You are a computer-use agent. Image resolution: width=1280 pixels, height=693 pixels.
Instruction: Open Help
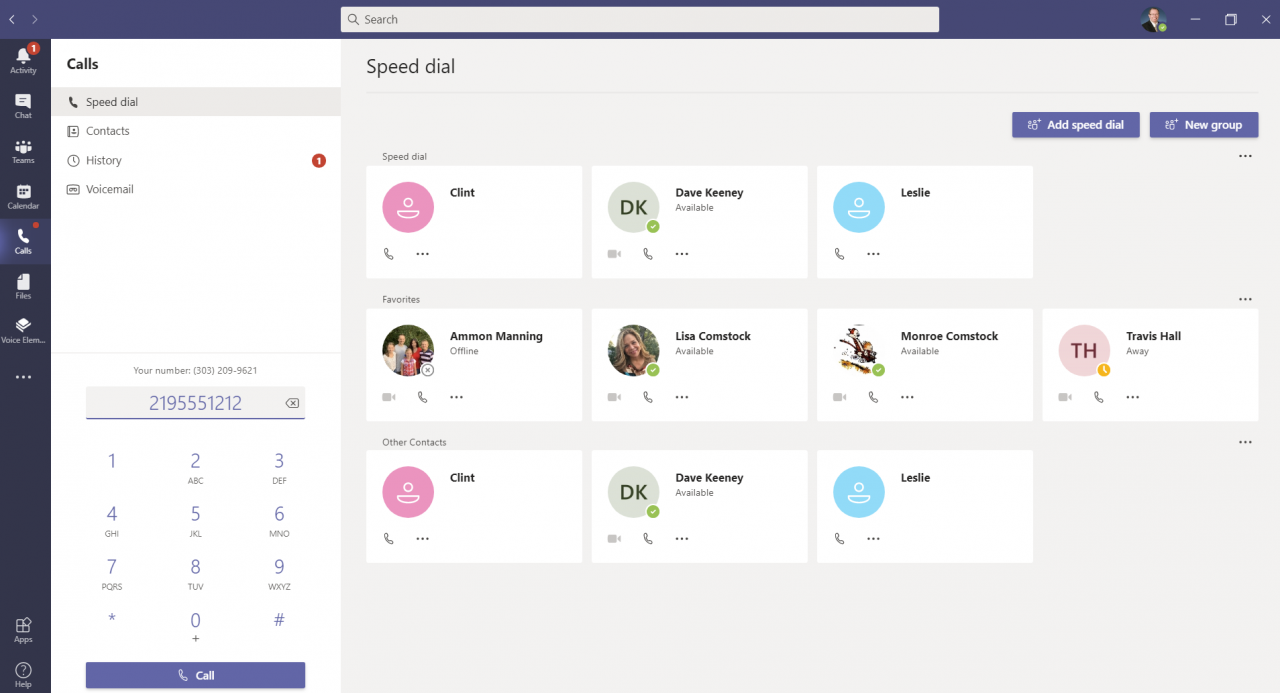23,671
